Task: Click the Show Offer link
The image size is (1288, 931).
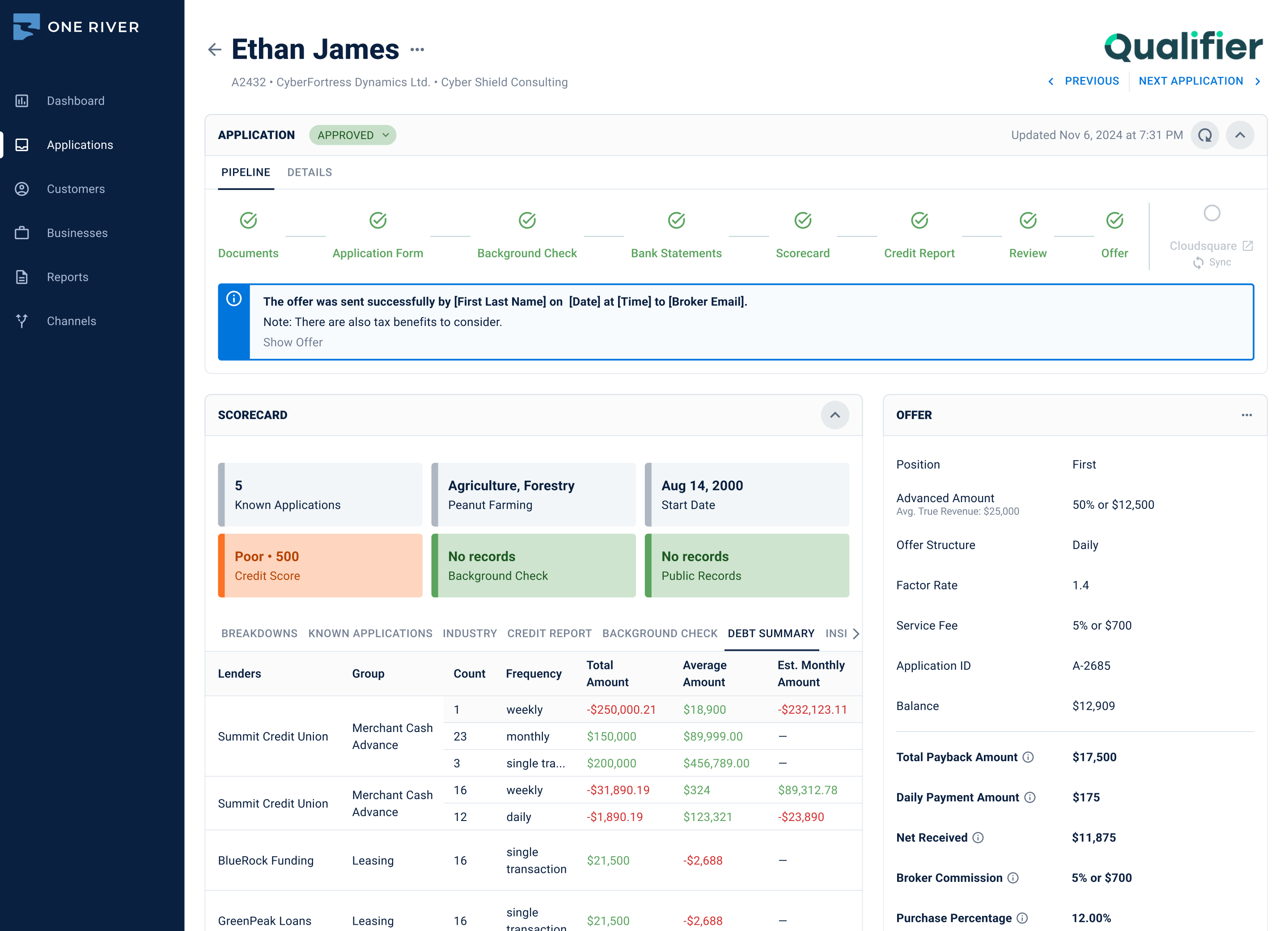Action: [x=292, y=343]
